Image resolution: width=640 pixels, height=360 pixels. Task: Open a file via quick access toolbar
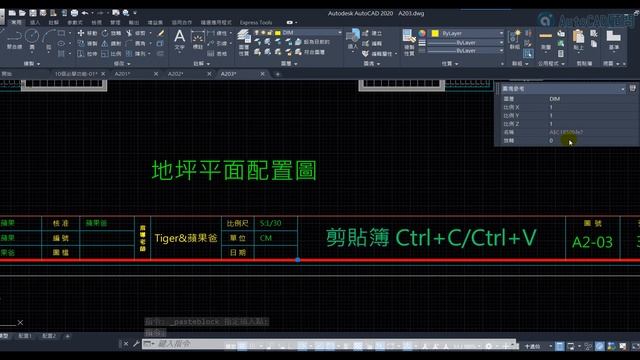[x=22, y=13]
